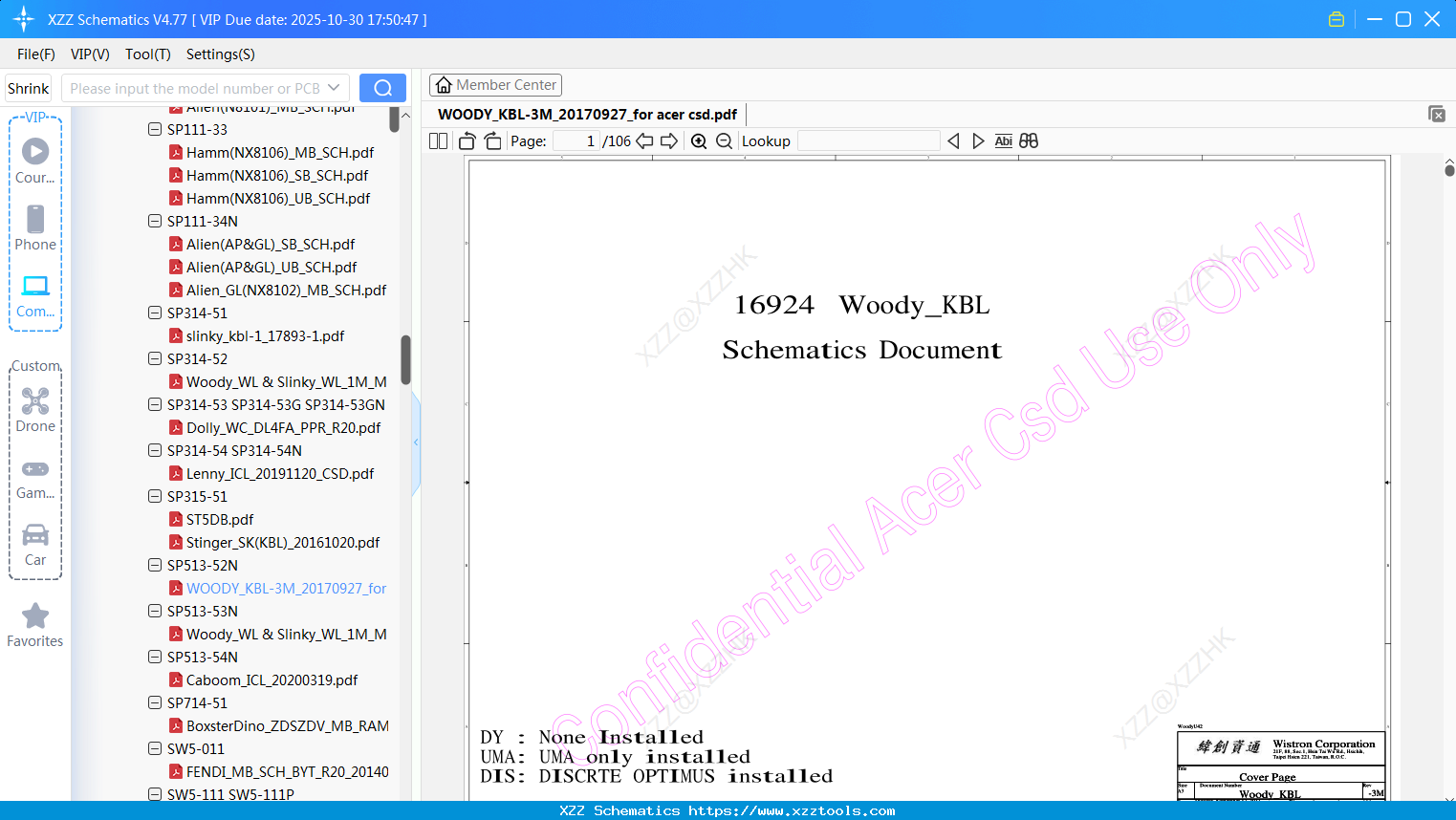The width and height of the screenshot is (1456, 820).
Task: Rotate the page clockwise
Action: [492, 141]
